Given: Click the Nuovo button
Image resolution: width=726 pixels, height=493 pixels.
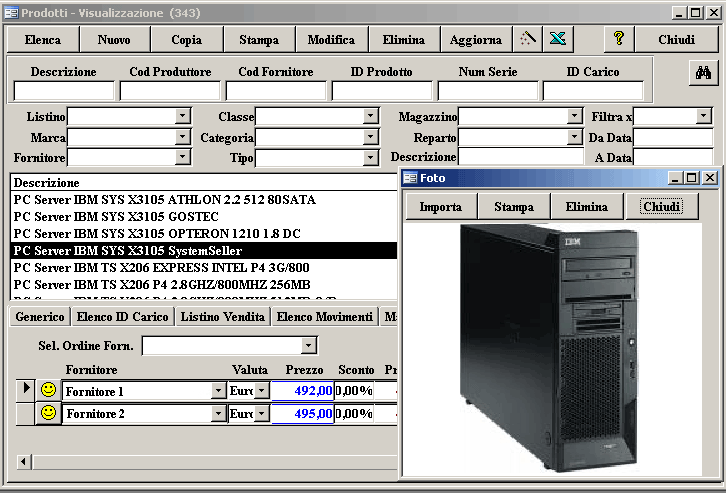Looking at the screenshot, I should (x=114, y=39).
